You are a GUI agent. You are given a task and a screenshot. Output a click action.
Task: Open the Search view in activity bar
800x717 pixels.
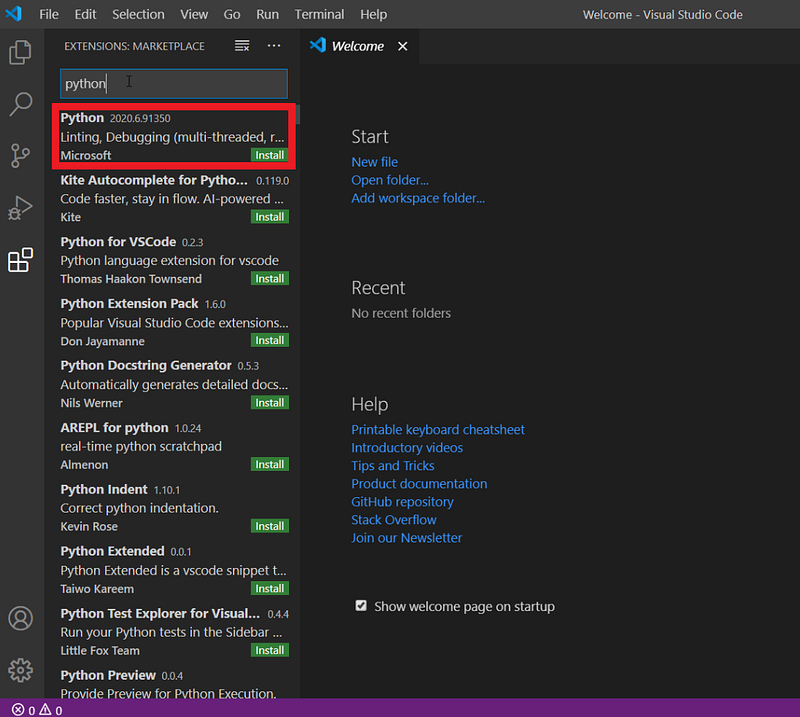click(20, 104)
